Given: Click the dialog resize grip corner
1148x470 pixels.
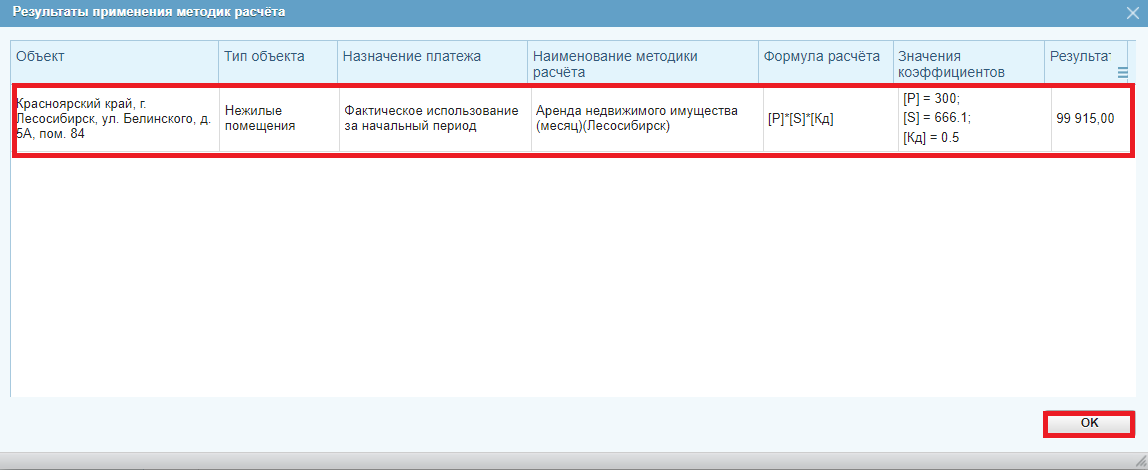Looking at the screenshot, I should point(1137,459).
